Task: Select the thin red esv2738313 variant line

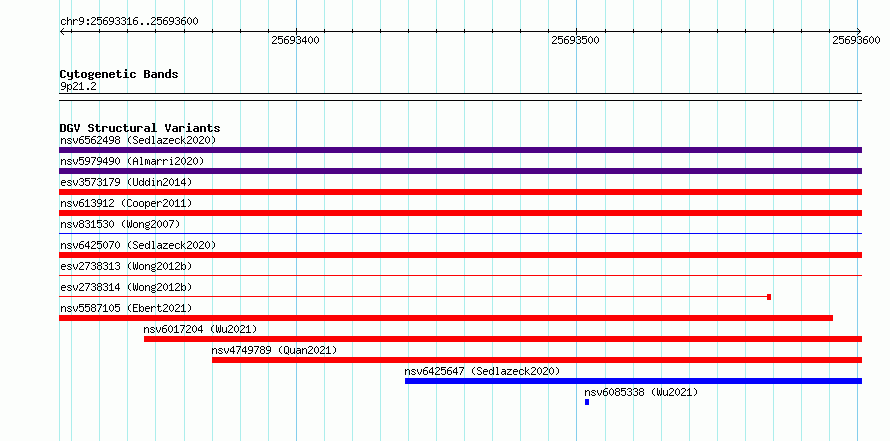Action: tap(460, 275)
